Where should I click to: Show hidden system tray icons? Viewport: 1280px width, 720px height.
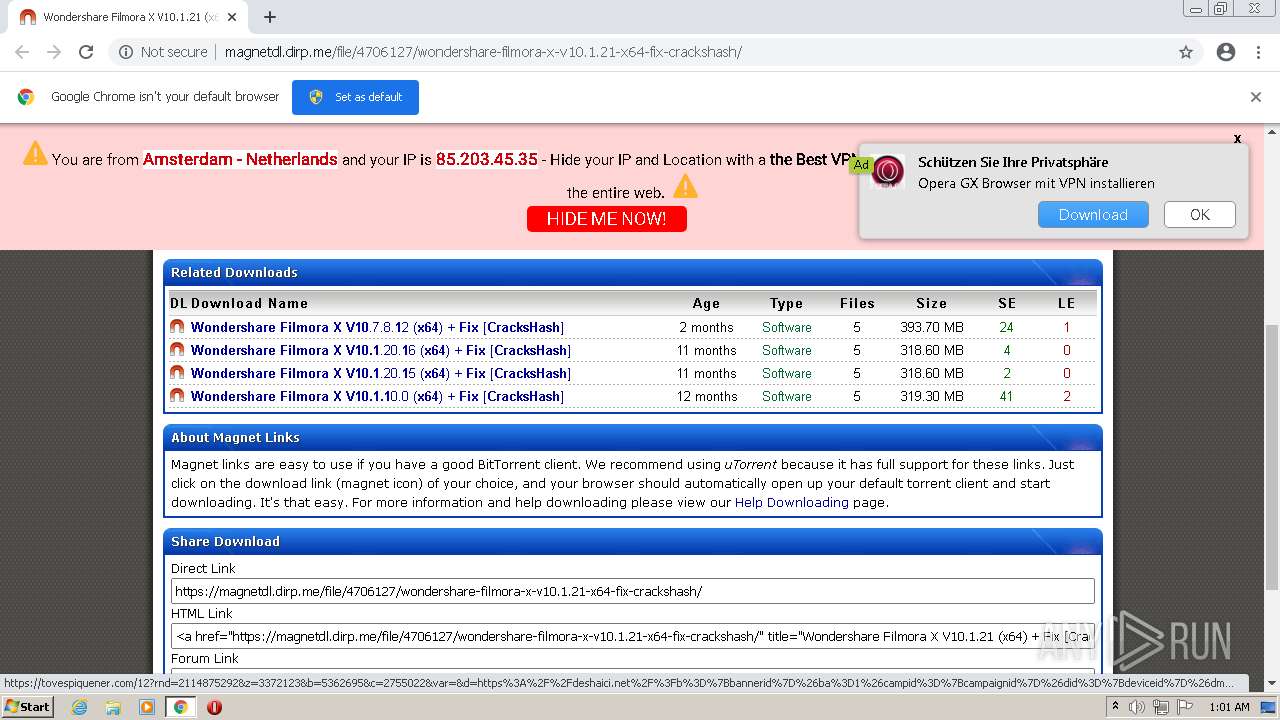coord(1115,707)
